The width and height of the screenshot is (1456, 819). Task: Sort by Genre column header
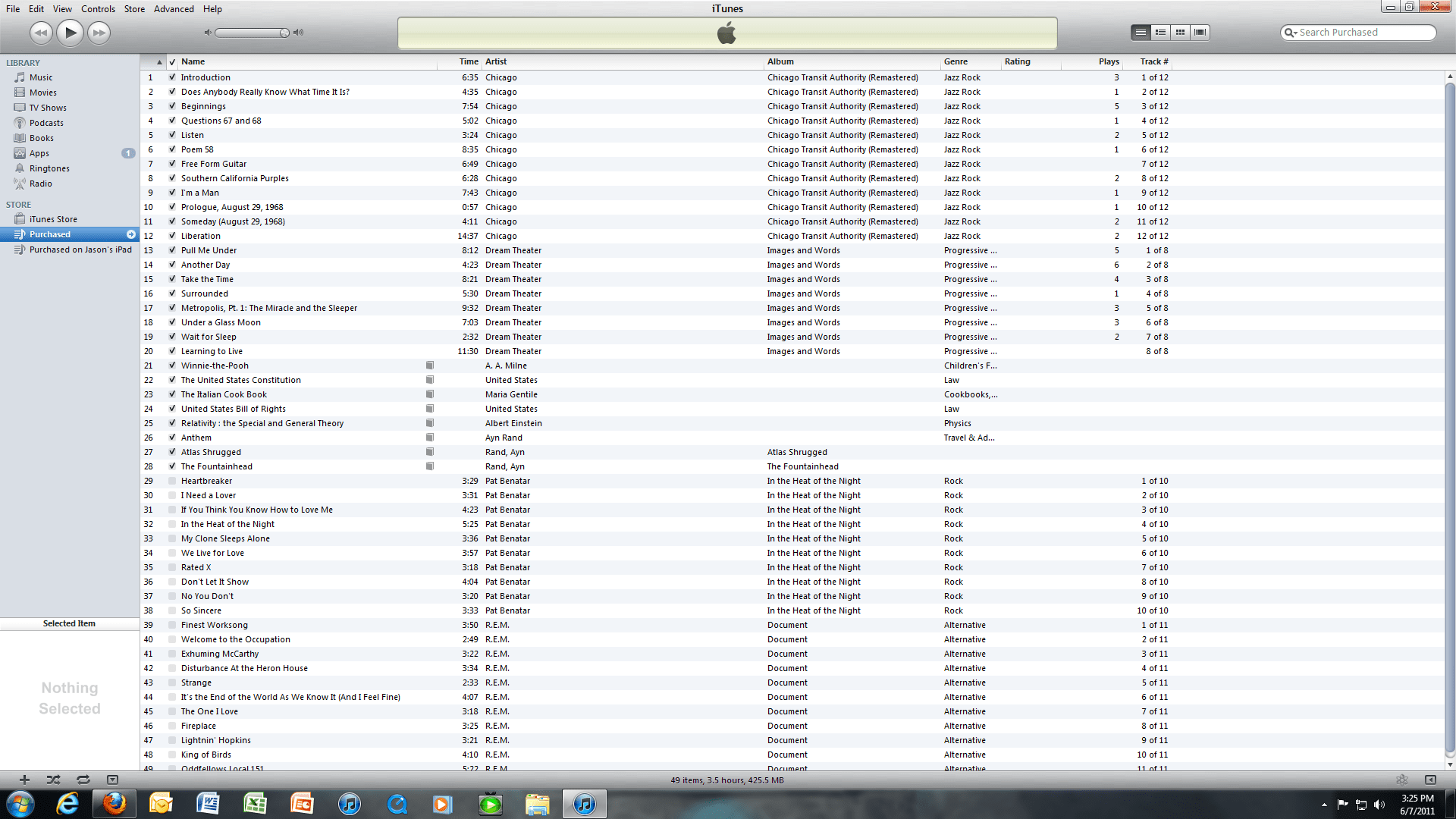(970, 62)
